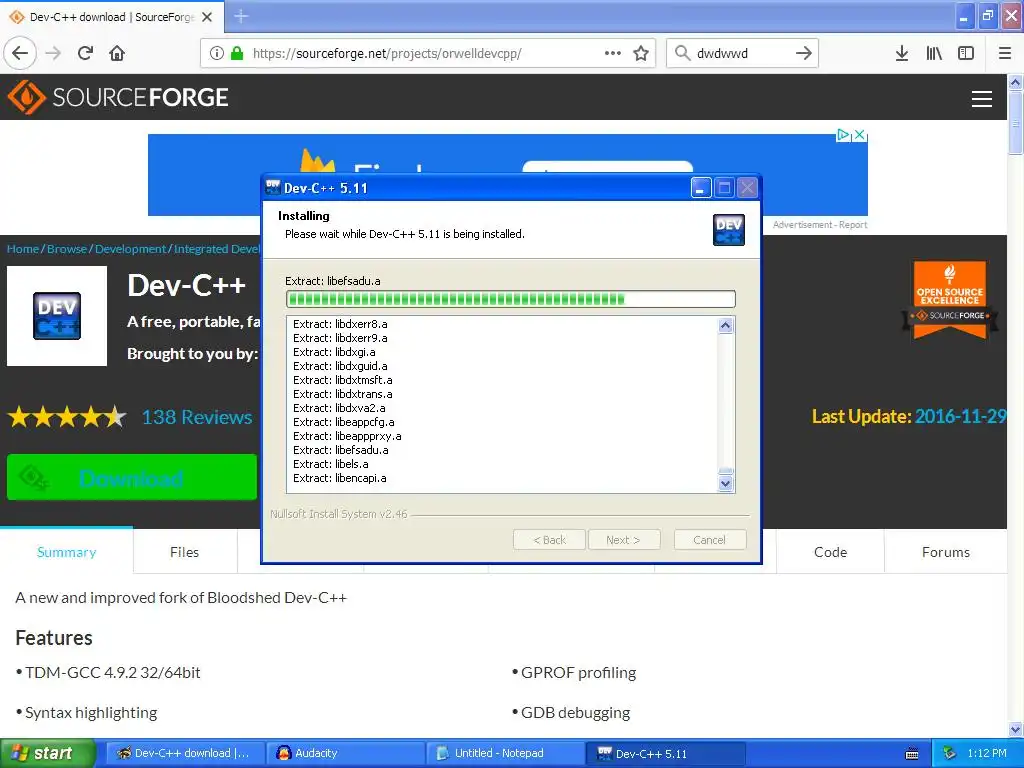The width and height of the screenshot is (1024, 768).
Task: Click the browser forward arrow
Action: tap(53, 53)
